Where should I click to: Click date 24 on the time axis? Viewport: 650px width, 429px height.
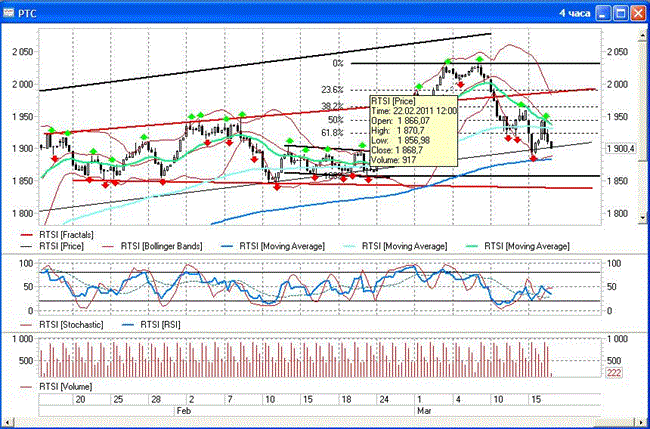[384, 400]
